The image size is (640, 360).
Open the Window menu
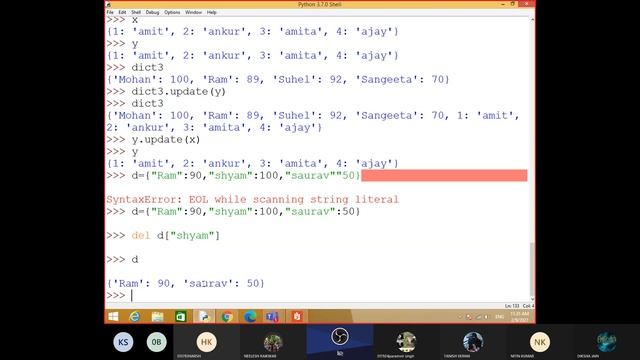click(193, 12)
